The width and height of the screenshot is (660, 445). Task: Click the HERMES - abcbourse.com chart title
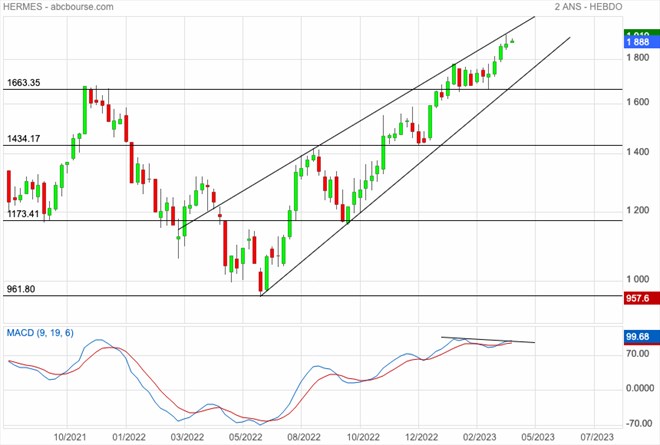pos(58,7)
